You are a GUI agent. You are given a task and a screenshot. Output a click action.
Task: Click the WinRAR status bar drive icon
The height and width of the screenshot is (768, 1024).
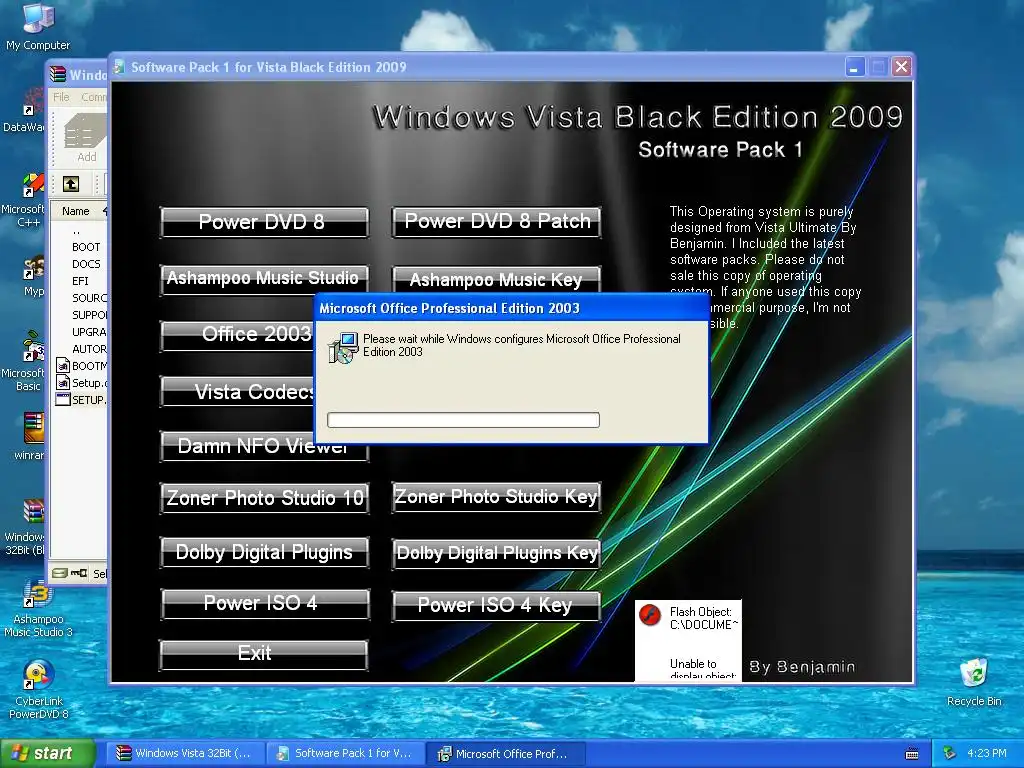pyautogui.click(x=59, y=573)
